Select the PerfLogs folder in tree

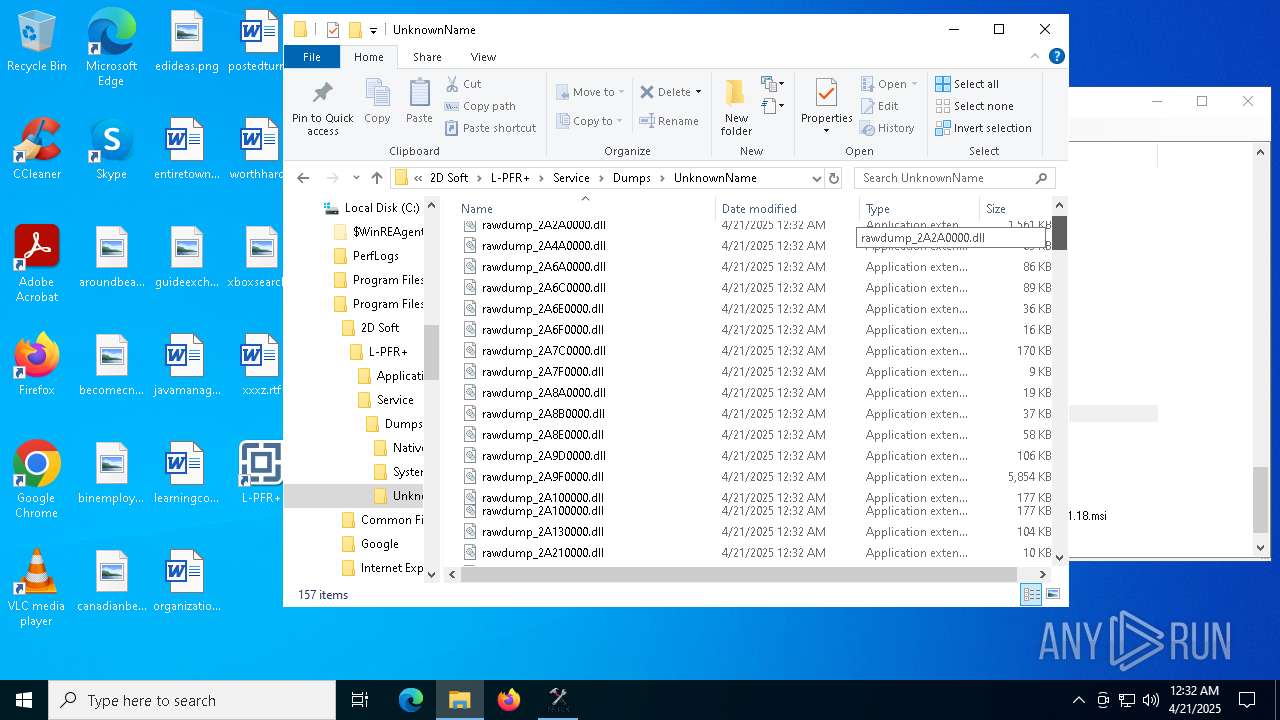(375, 256)
